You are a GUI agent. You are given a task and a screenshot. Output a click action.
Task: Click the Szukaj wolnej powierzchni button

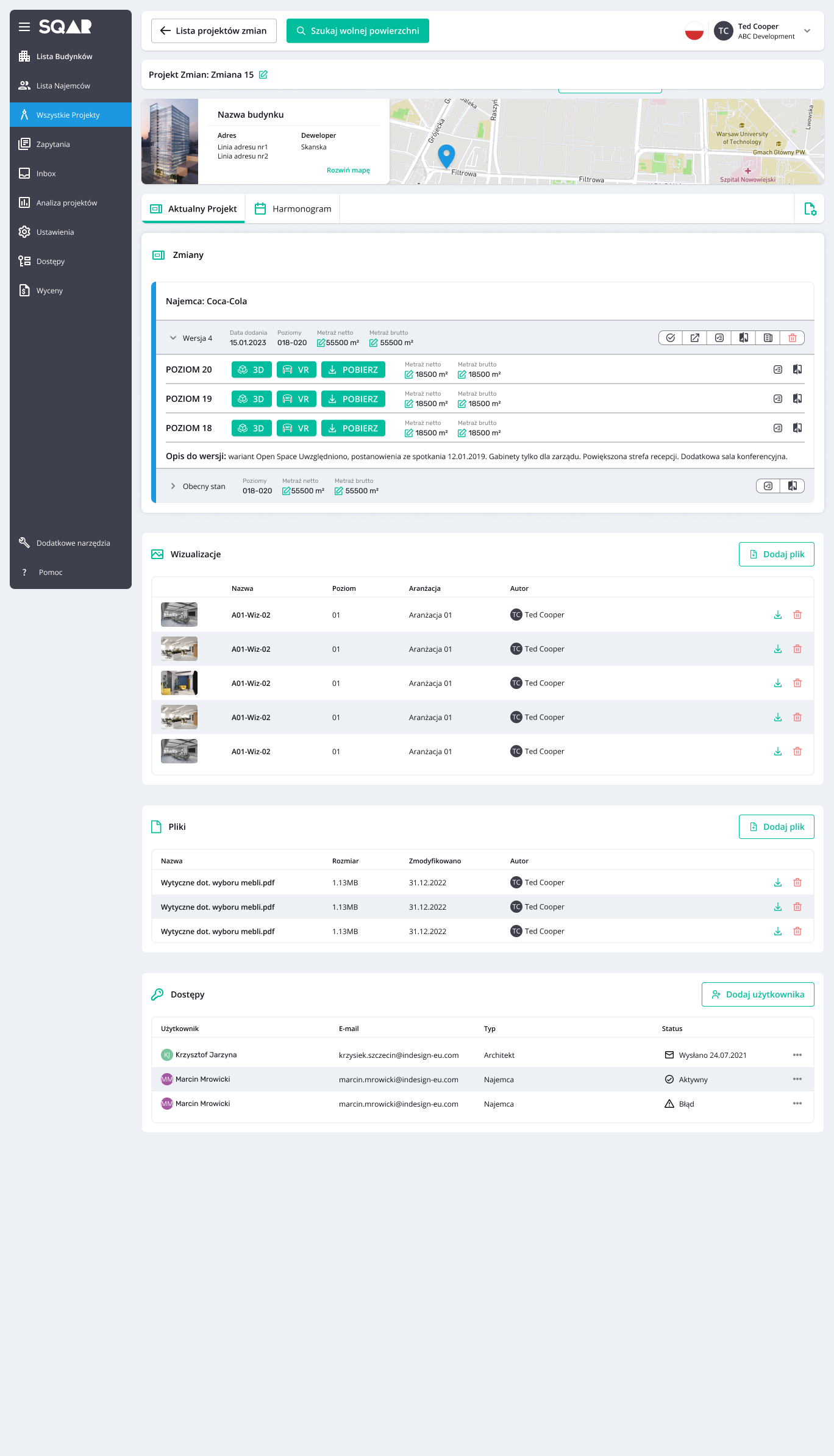pyautogui.click(x=358, y=31)
